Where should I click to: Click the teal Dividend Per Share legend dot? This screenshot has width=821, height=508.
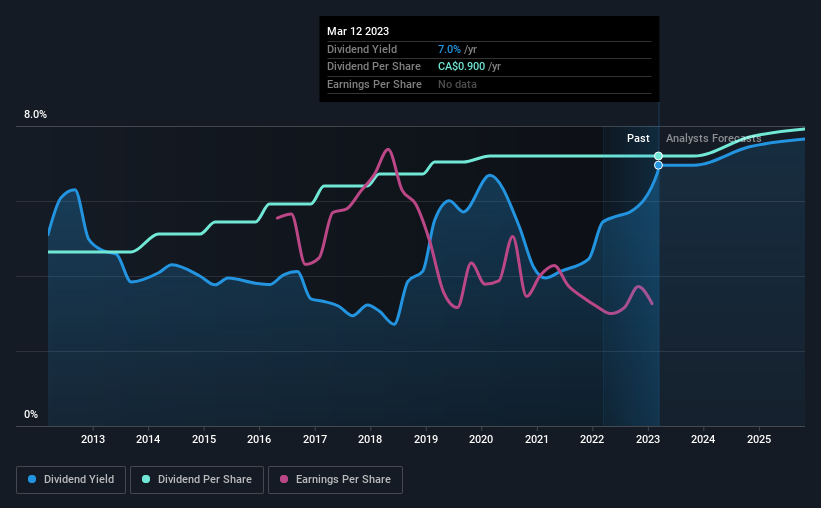pyautogui.click(x=146, y=479)
